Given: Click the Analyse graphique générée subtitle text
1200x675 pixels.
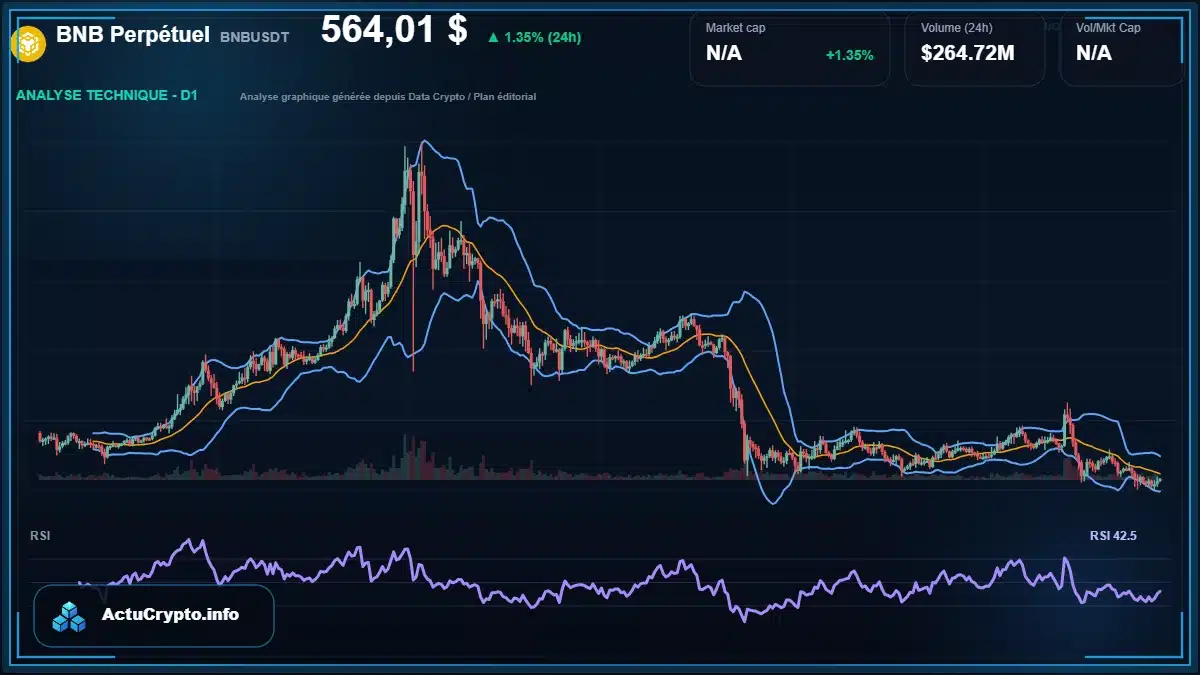Looking at the screenshot, I should [x=388, y=97].
